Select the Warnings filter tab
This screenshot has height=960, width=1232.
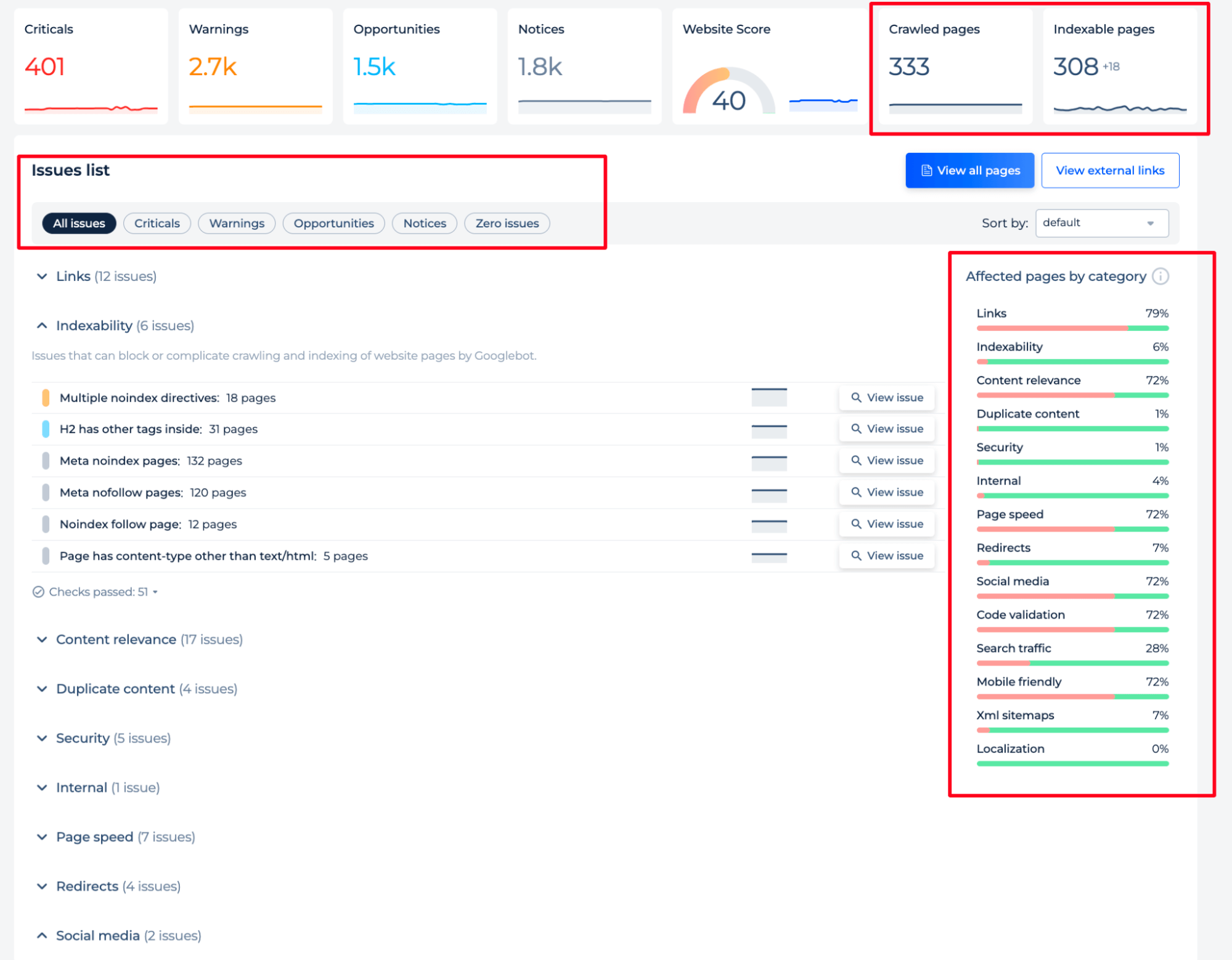(x=238, y=223)
